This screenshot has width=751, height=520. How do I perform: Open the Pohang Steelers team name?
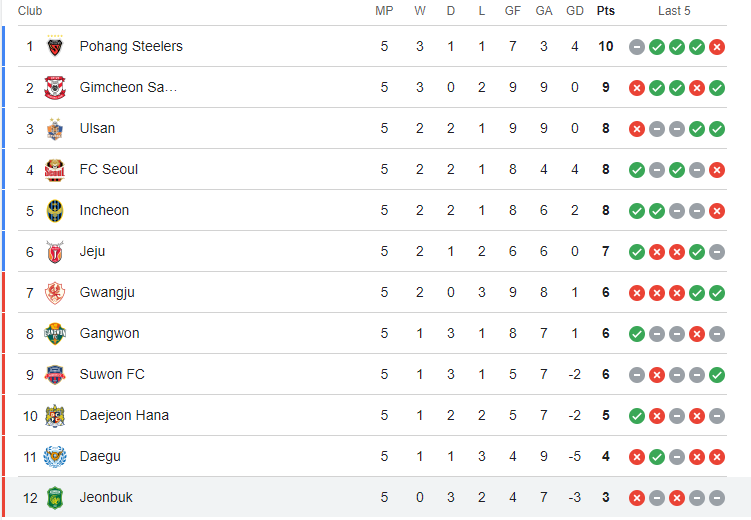[x=131, y=46]
